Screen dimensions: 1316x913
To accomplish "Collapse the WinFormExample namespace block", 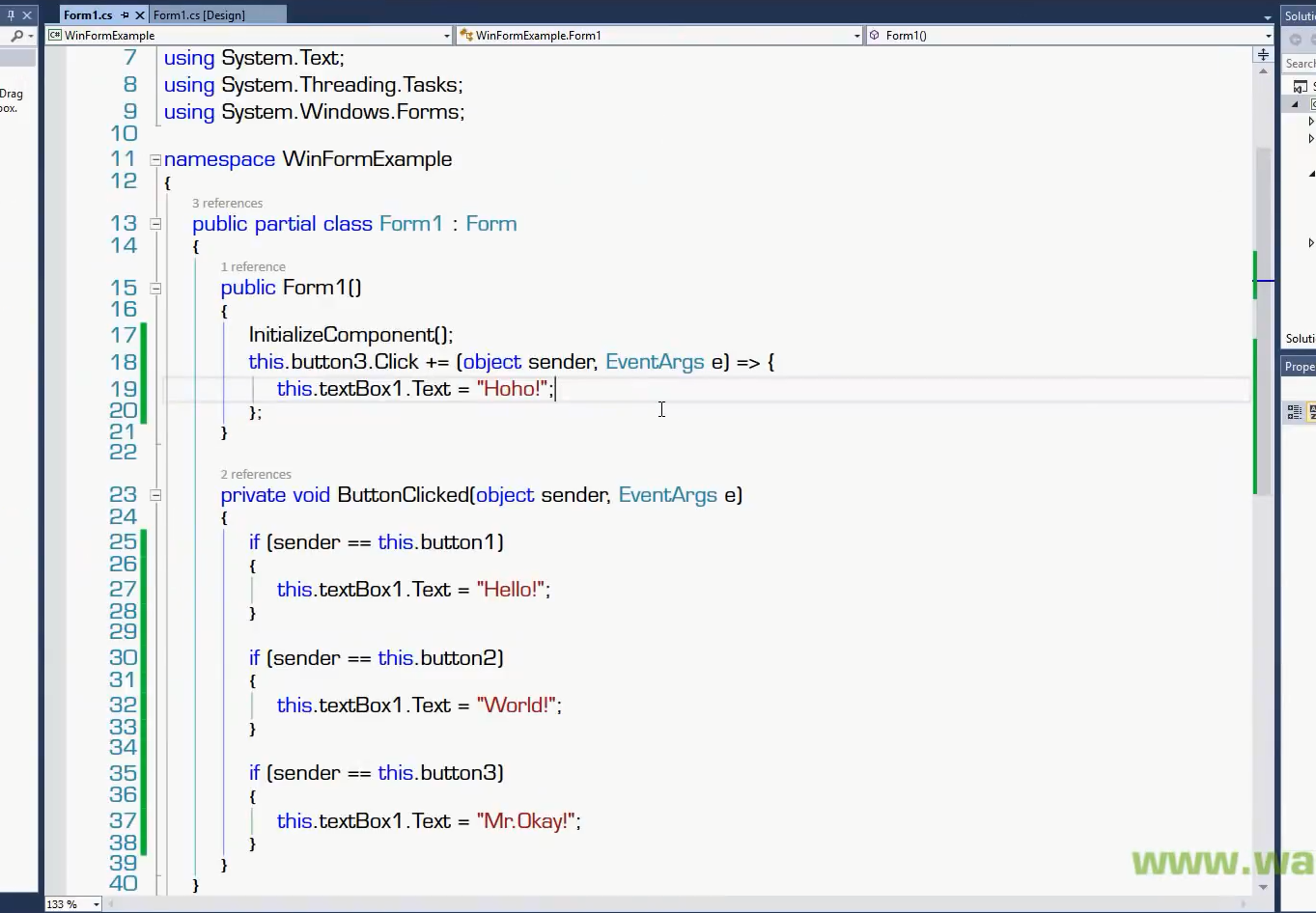I will [x=155, y=159].
